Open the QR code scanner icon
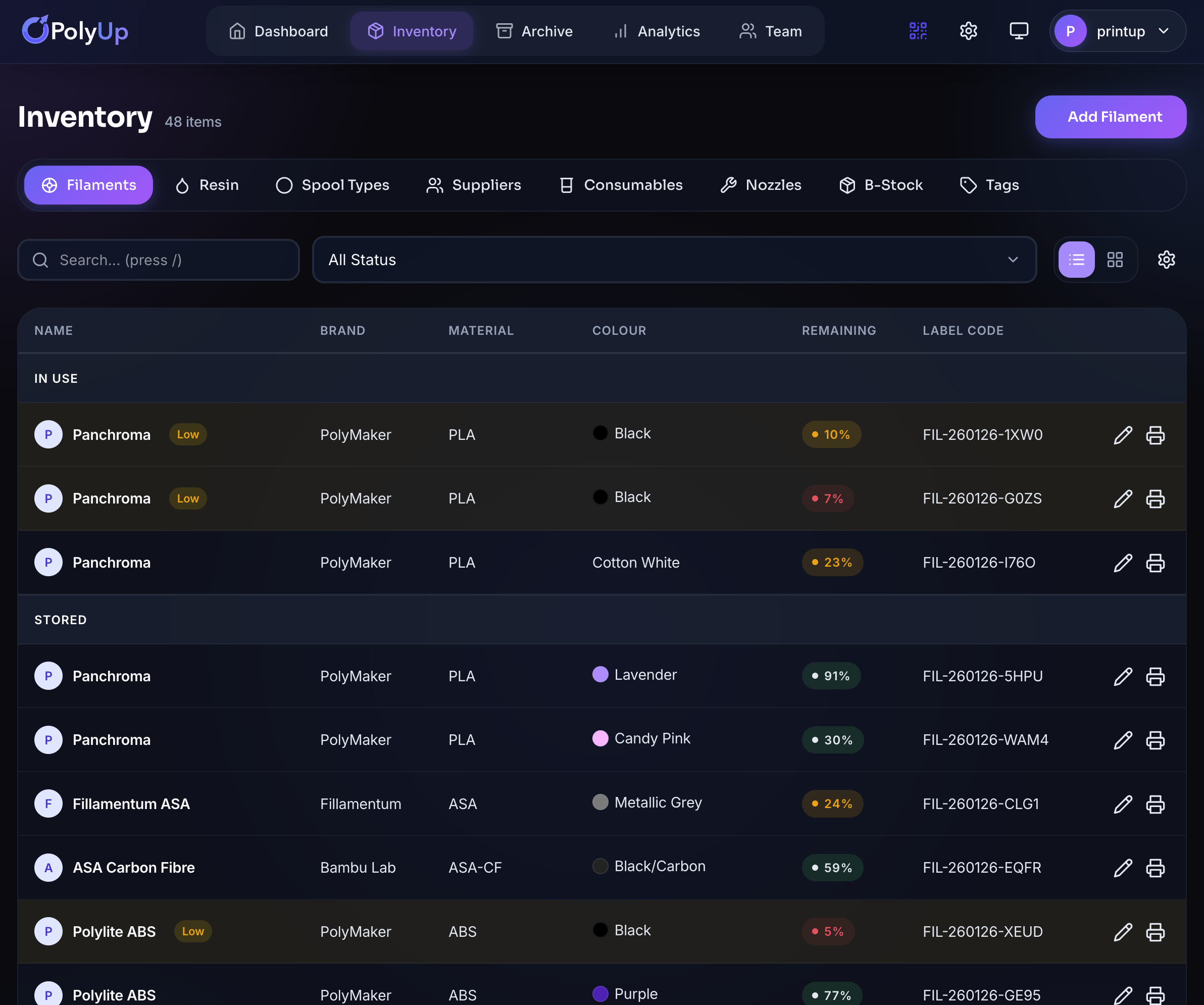Viewport: 1204px width, 1005px height. point(918,31)
